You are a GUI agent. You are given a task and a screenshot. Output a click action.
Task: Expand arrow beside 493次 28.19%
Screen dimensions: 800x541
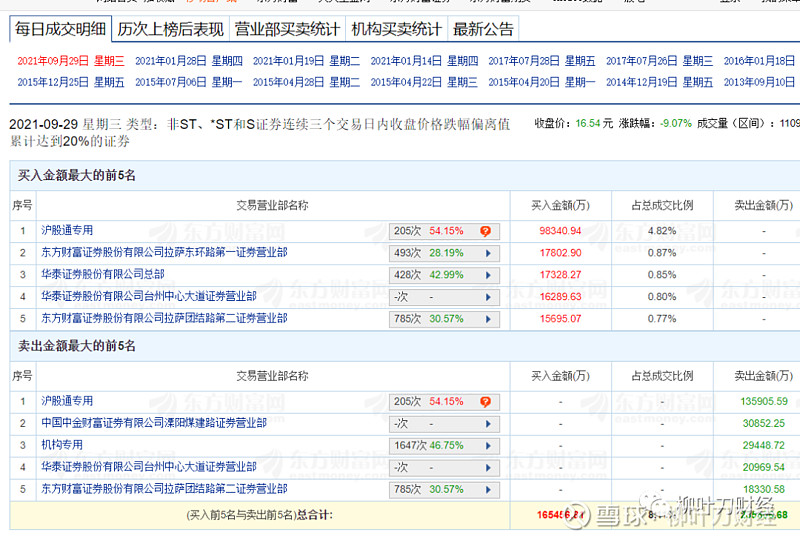(488, 253)
